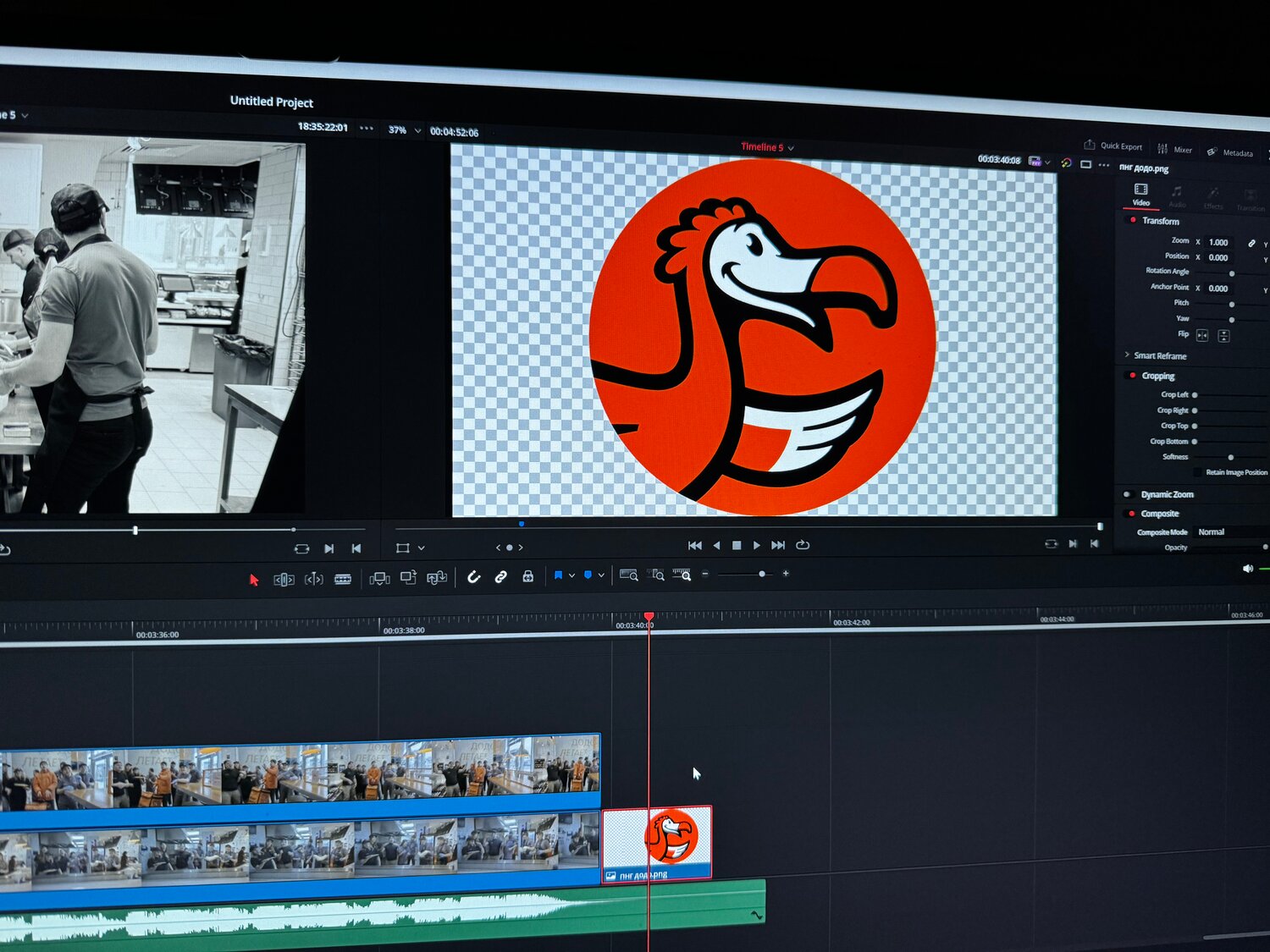Toggle Position Lock padlock icon
This screenshot has height=952, width=1270.
[527, 576]
